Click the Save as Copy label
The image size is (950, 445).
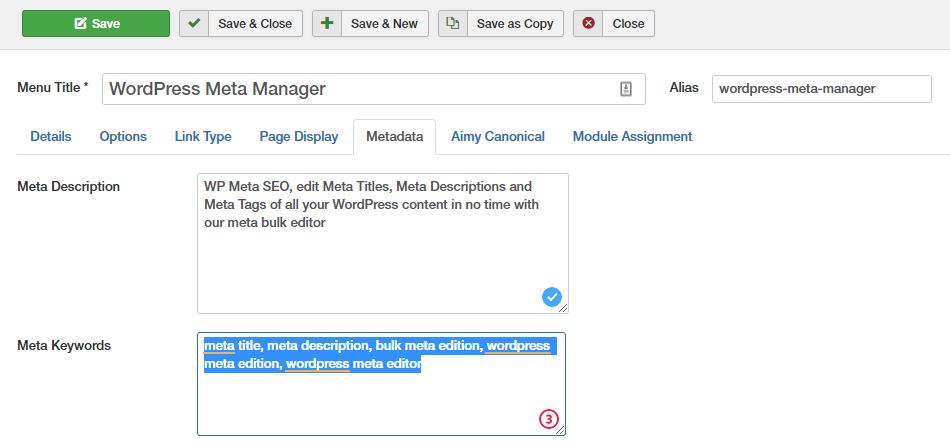[x=515, y=24]
